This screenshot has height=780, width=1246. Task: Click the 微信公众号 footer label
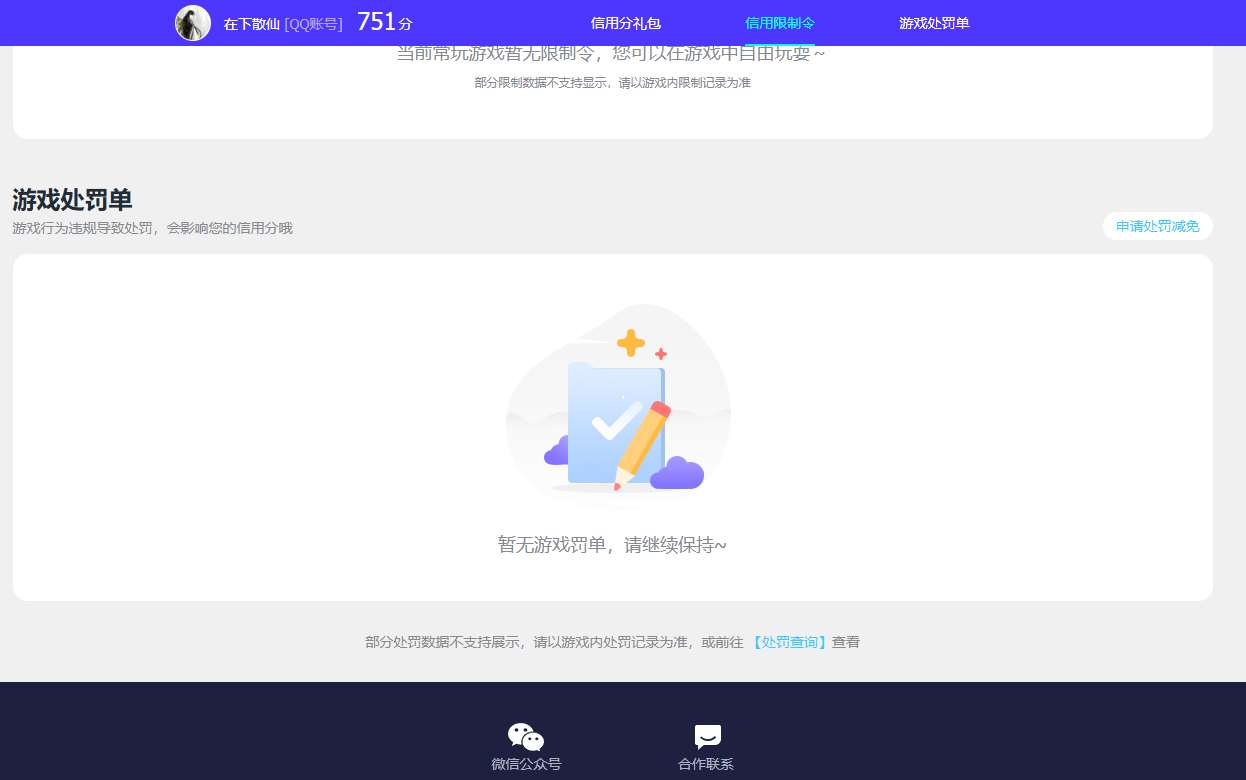tap(526, 764)
